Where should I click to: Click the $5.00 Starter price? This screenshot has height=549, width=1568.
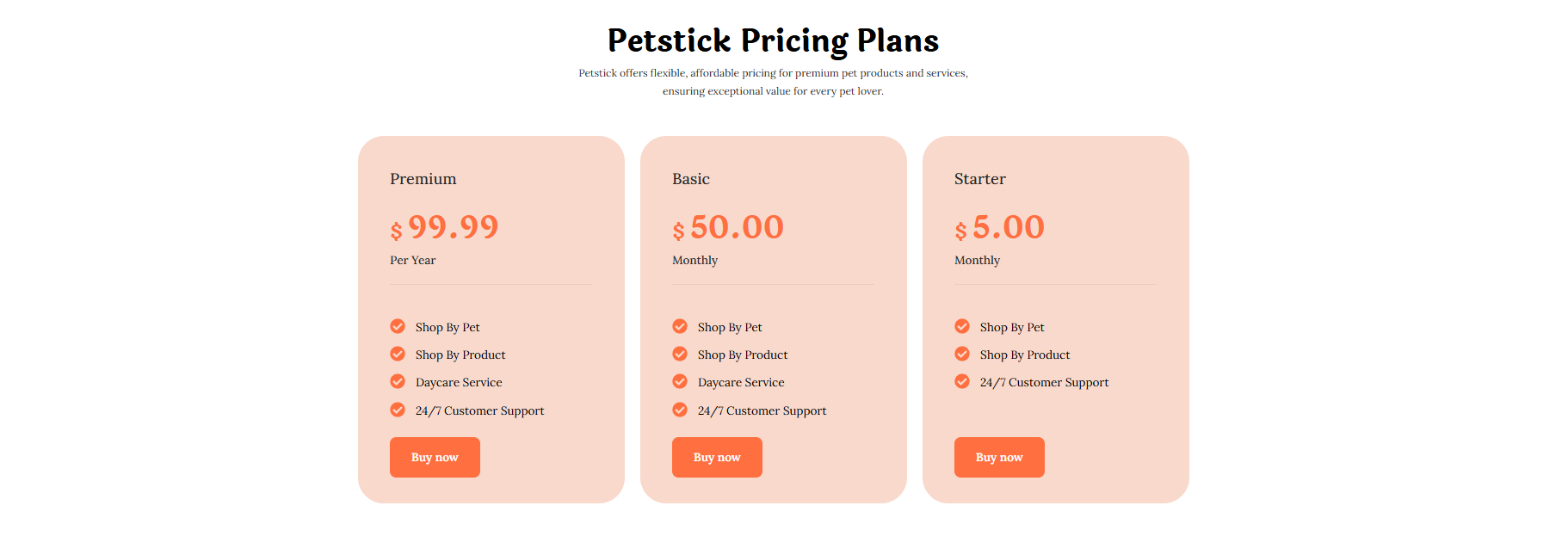click(1000, 227)
